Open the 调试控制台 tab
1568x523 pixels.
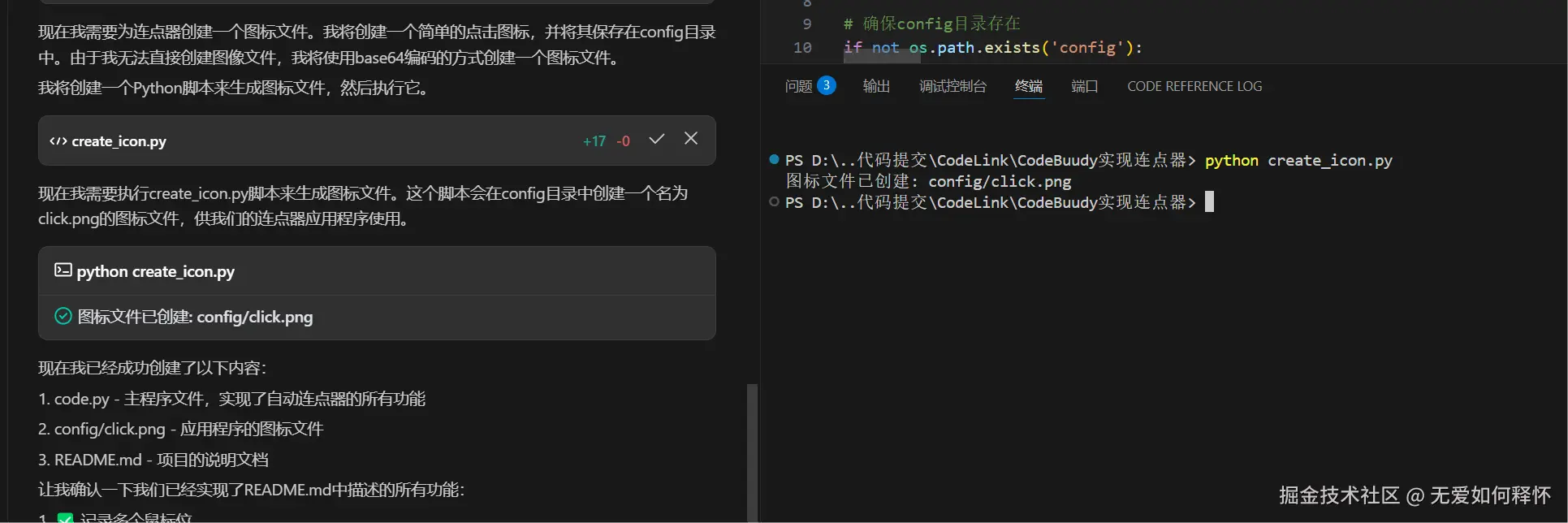tap(952, 86)
